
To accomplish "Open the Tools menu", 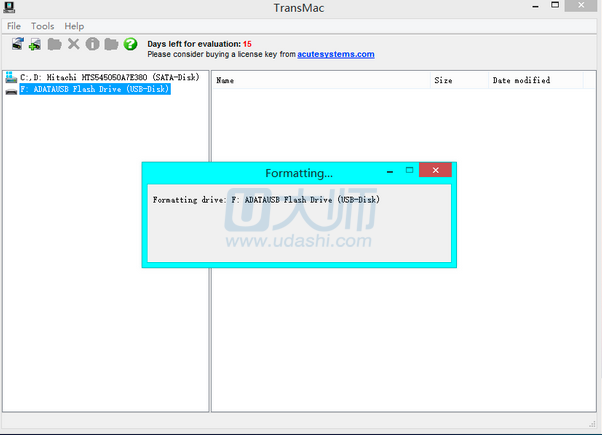I will [42, 26].
